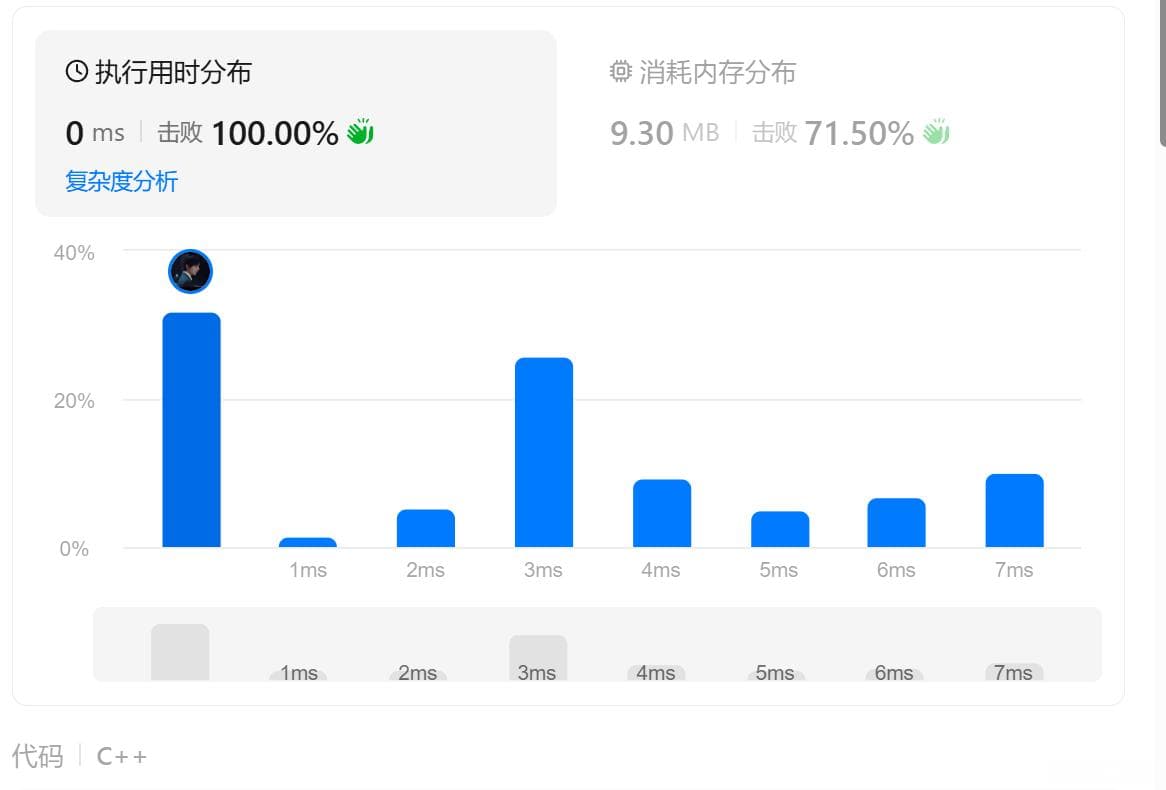Click the 1ms label in range minimap

[299, 672]
